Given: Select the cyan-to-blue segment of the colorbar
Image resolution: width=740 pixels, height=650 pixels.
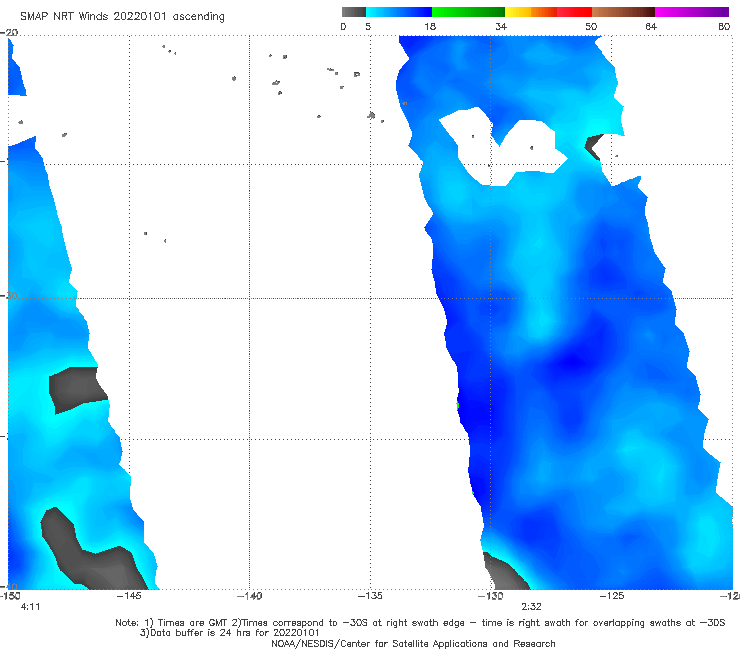Looking at the screenshot, I should pos(399,12).
